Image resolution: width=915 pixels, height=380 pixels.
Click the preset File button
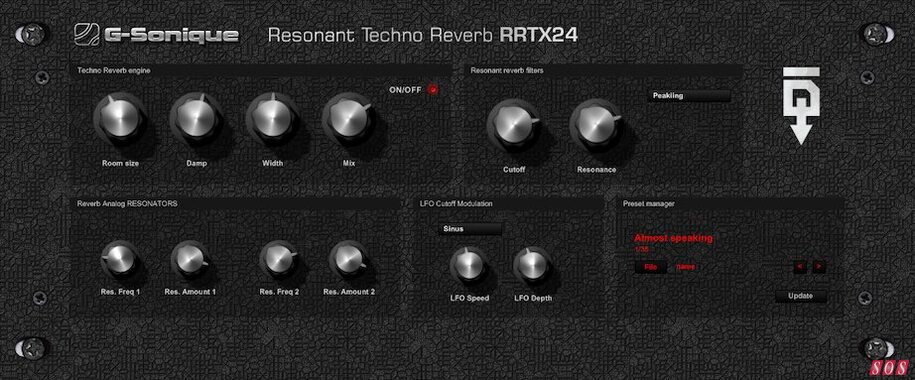(651, 267)
